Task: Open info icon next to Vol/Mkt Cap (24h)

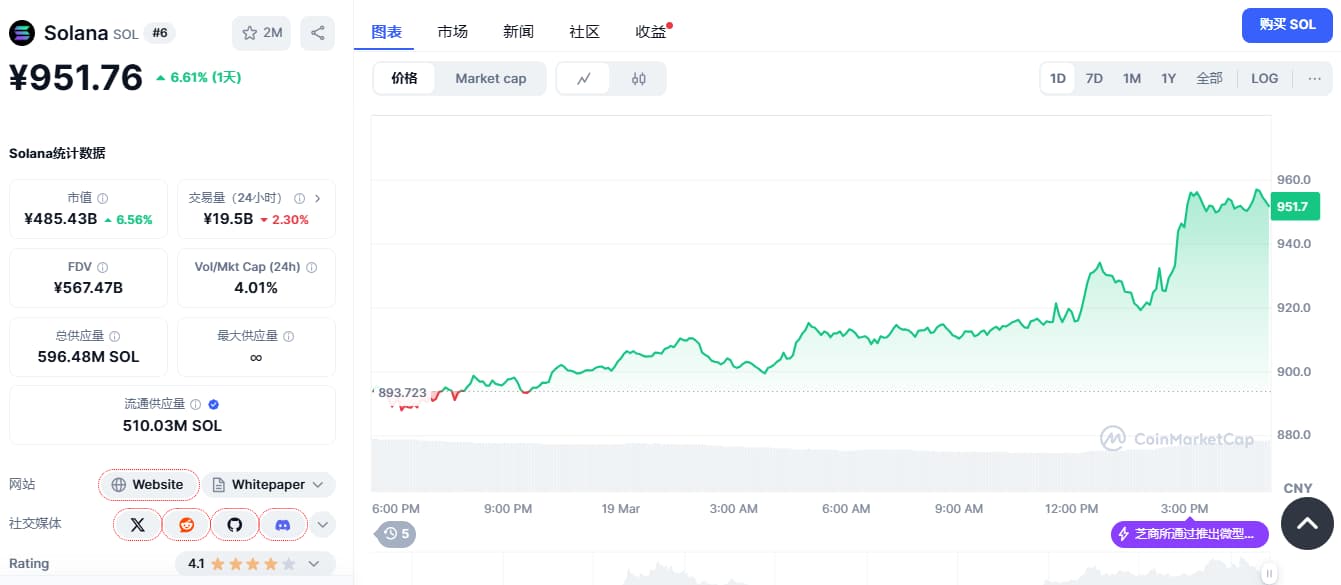Action: pos(311,268)
